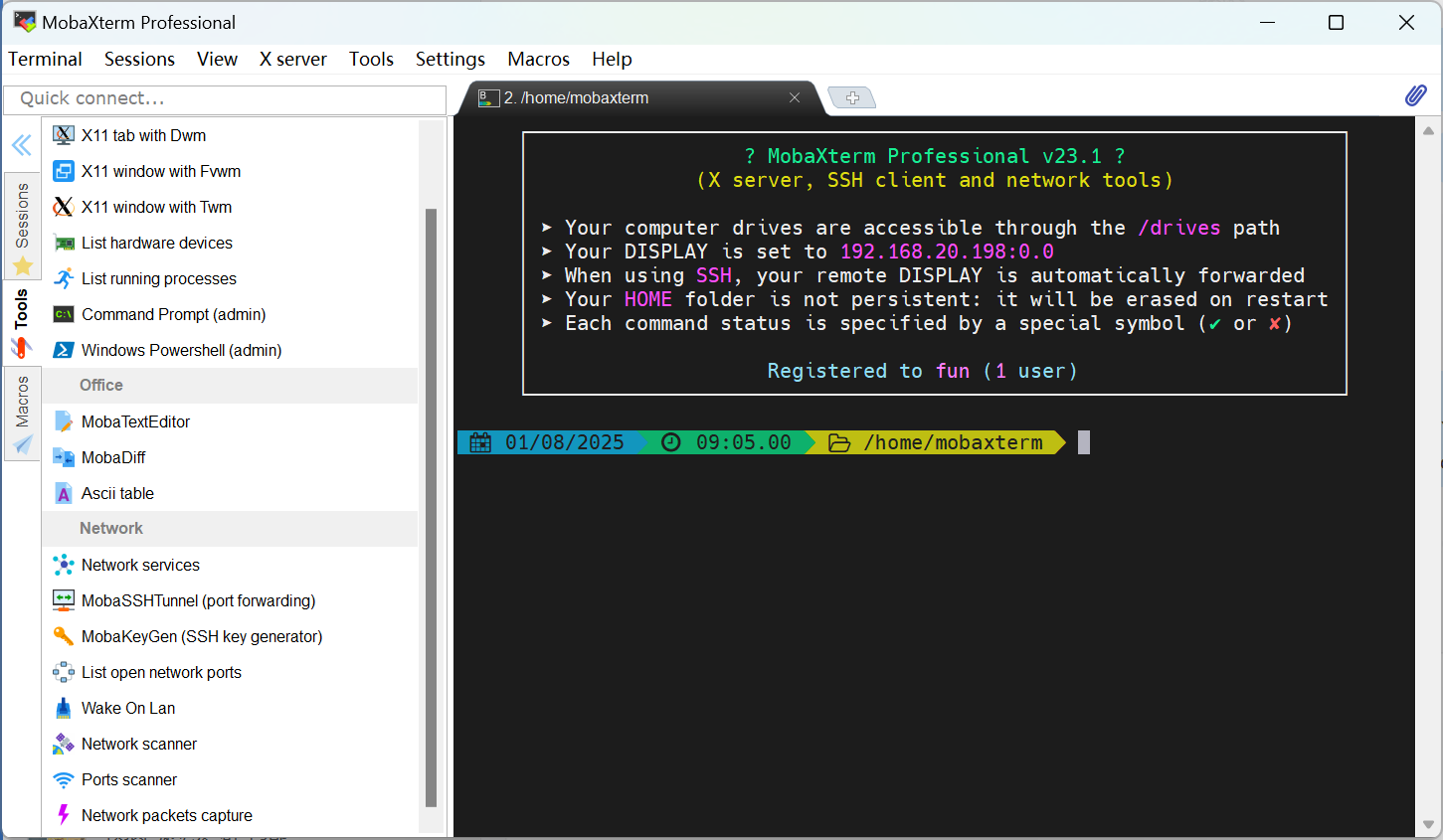This screenshot has width=1443, height=840.
Task: Select List open network ports text
Action: coord(161,672)
